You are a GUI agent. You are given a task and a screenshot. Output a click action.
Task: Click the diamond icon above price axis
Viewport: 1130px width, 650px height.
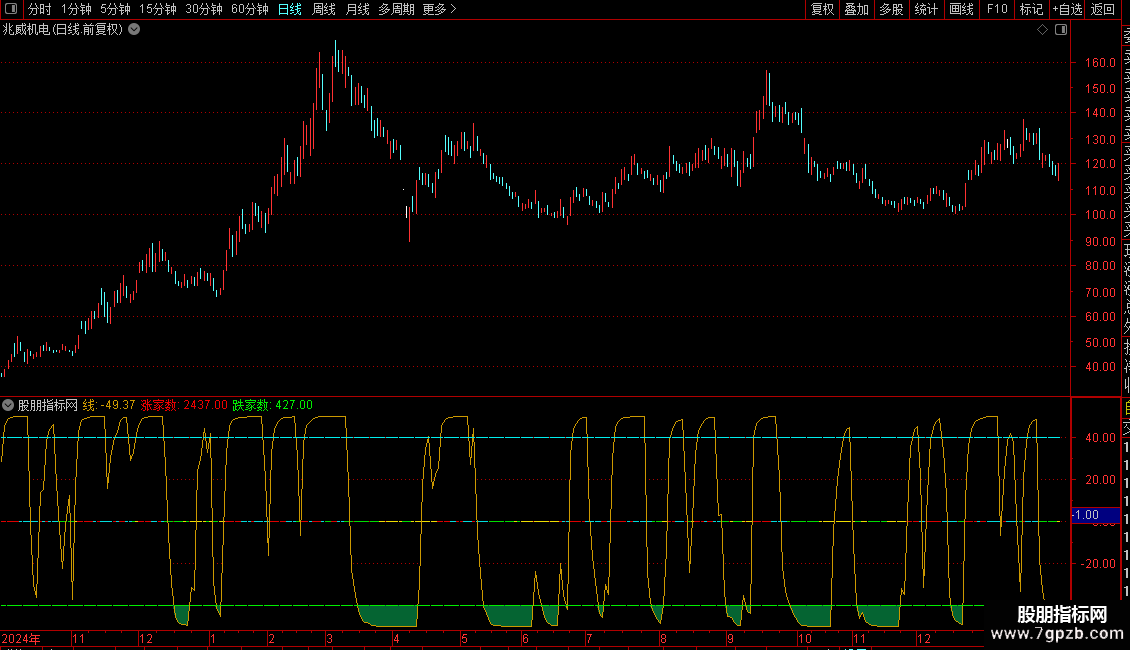coord(1042,30)
